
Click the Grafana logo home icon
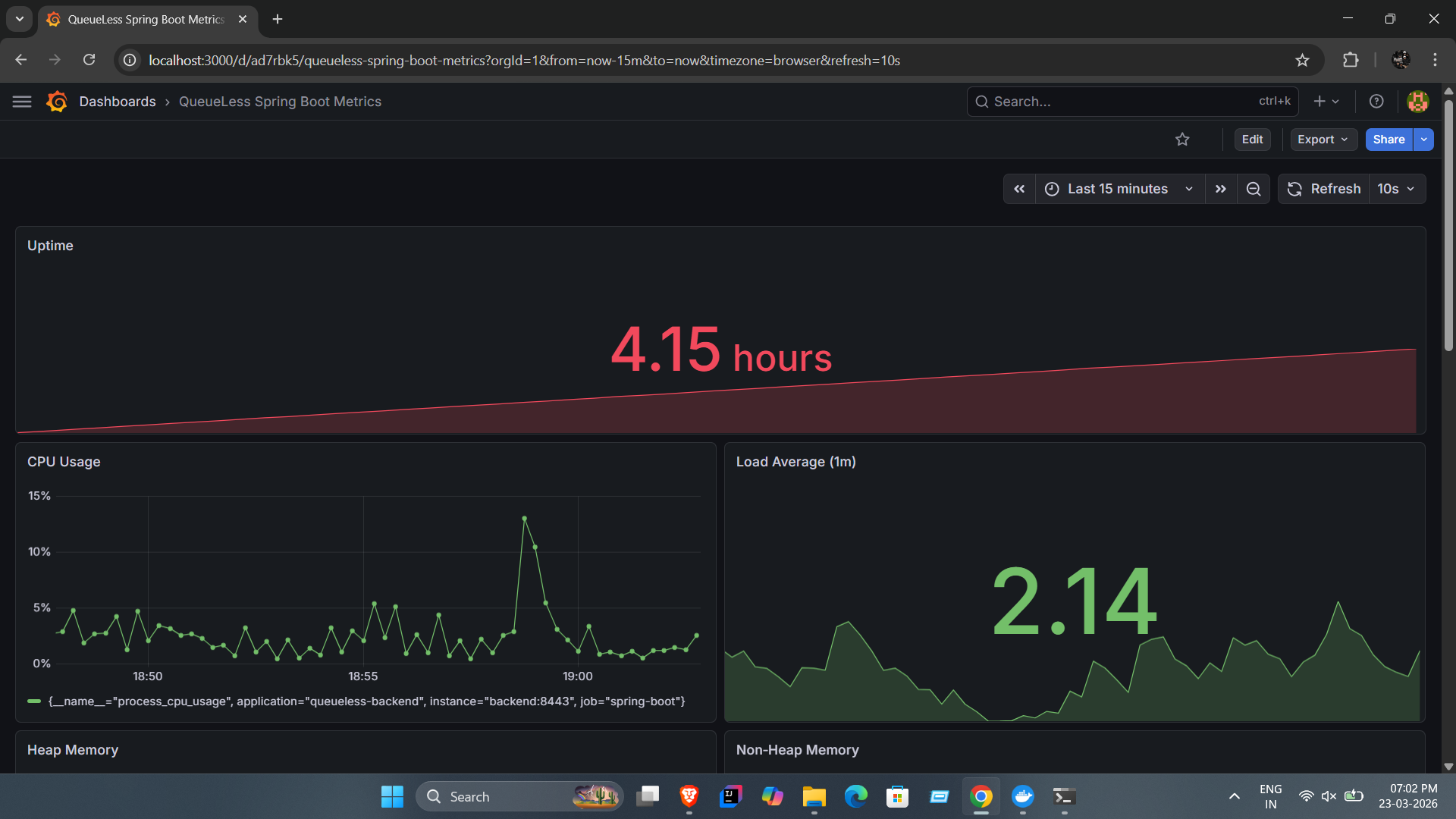(x=57, y=102)
